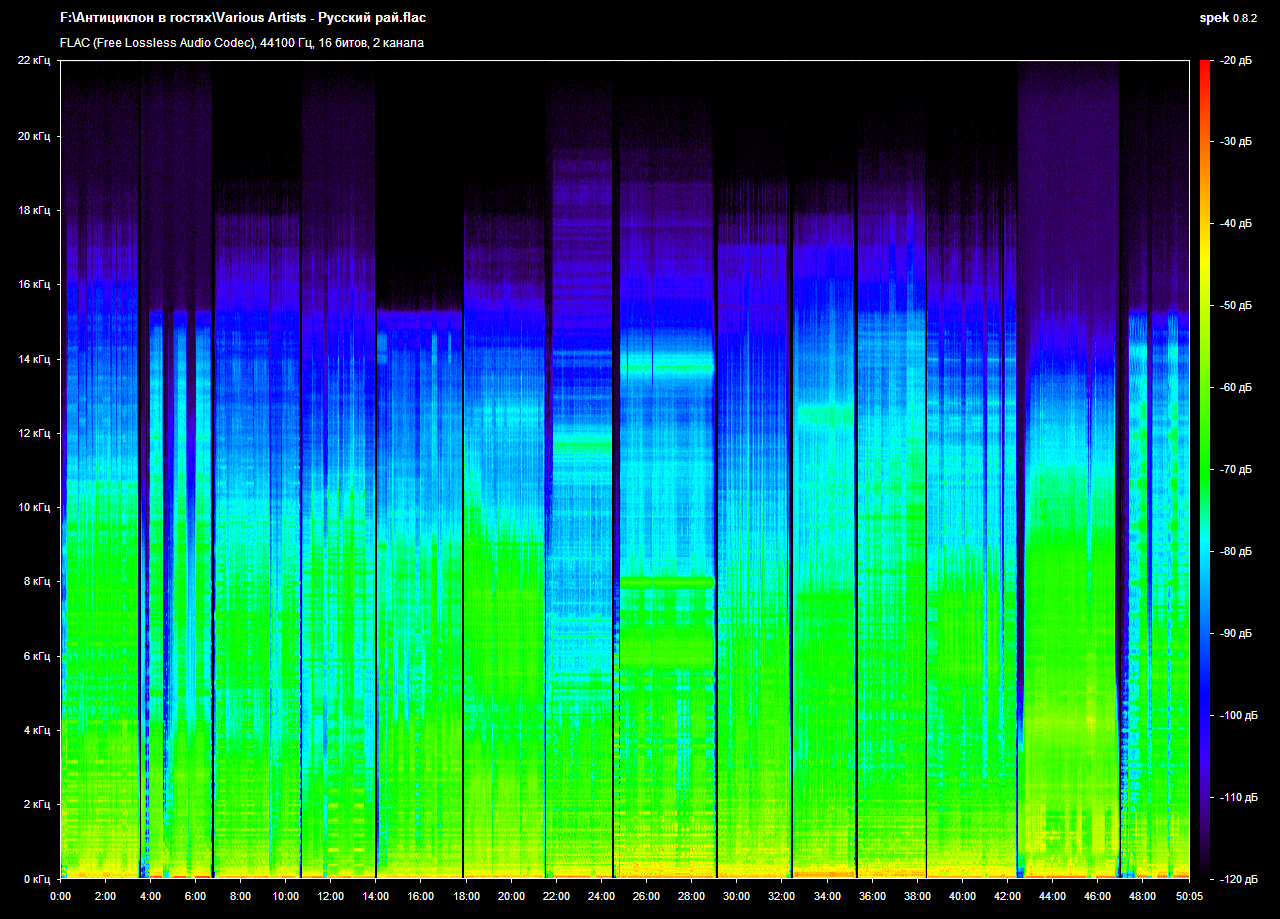Click the 50:05 end time label
Screen dimensions: 1280x919
pyautogui.click(x=1187, y=896)
